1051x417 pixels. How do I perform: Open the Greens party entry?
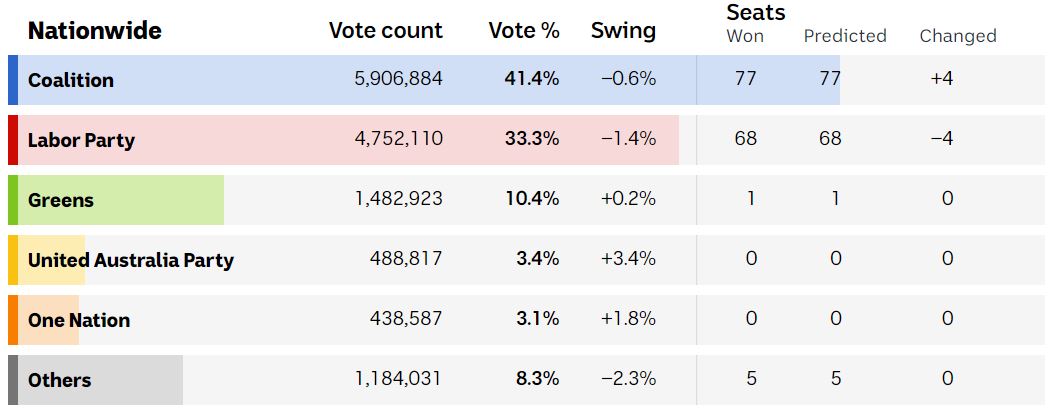pos(61,200)
